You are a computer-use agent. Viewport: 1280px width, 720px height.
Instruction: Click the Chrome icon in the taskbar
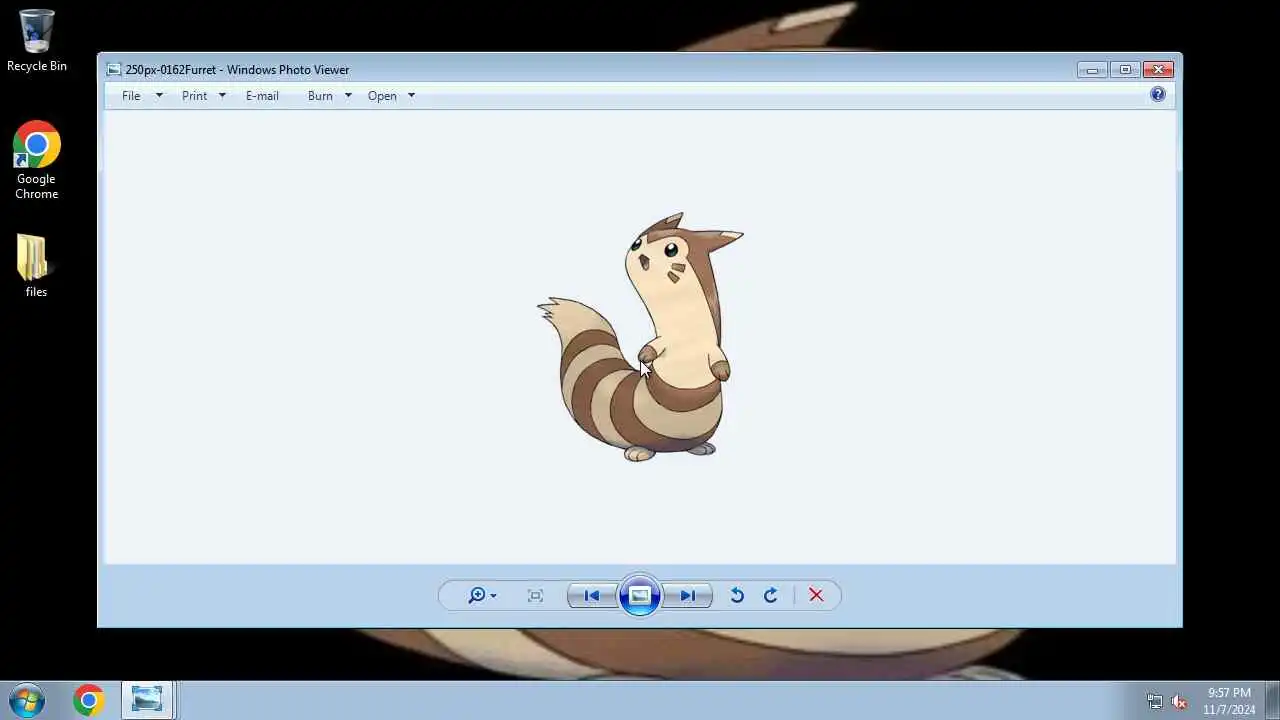click(88, 701)
